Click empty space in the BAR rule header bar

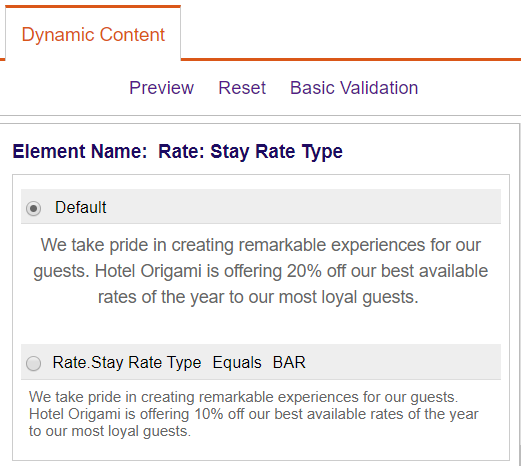(400, 362)
